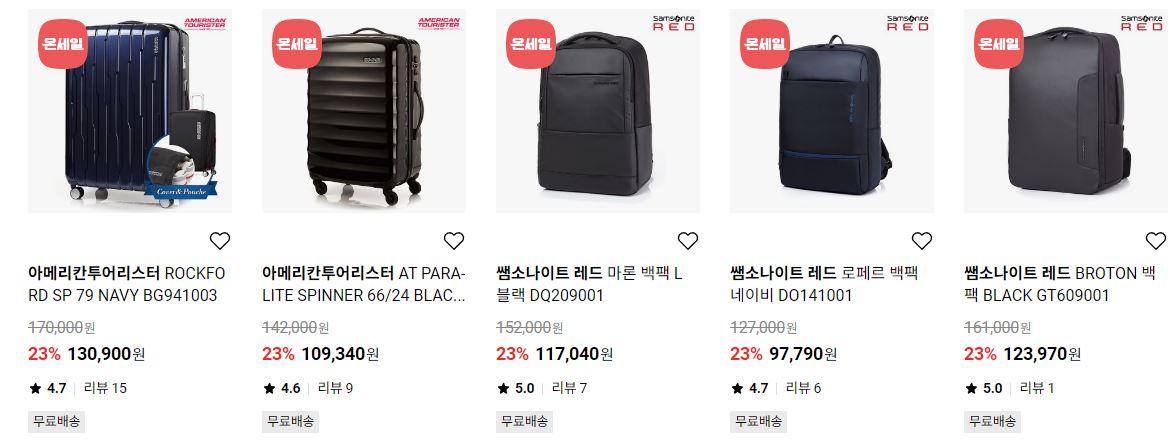Viewport: 1172px width, 442px height.
Task: Open navy ROCKFORD suitcase product image
Action: [x=130, y=111]
